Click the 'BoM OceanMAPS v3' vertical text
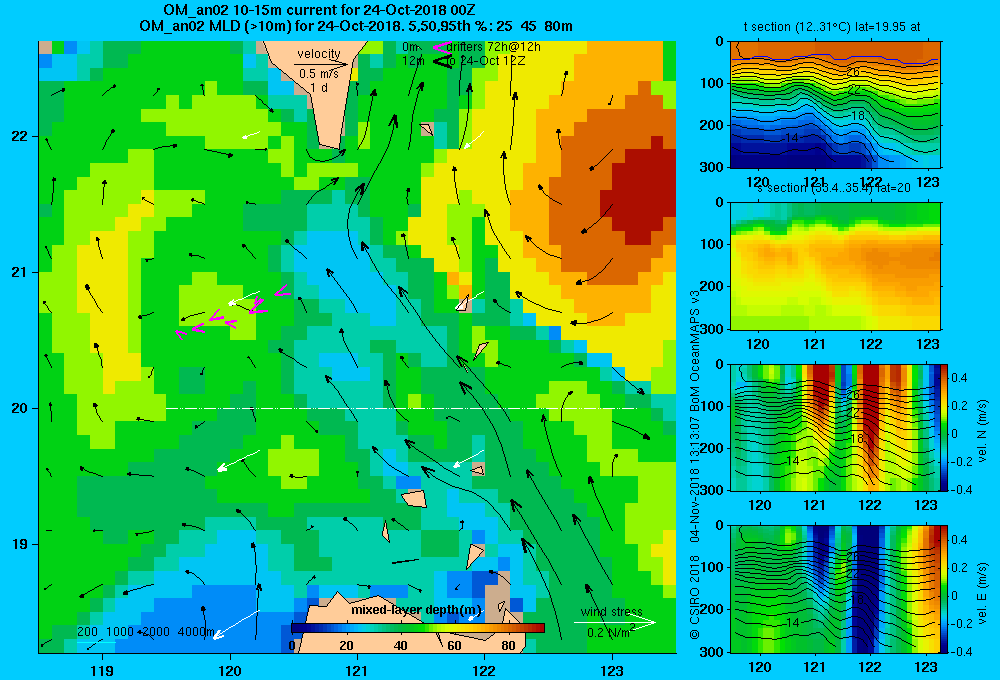The image size is (1000, 680). pyautogui.click(x=695, y=350)
